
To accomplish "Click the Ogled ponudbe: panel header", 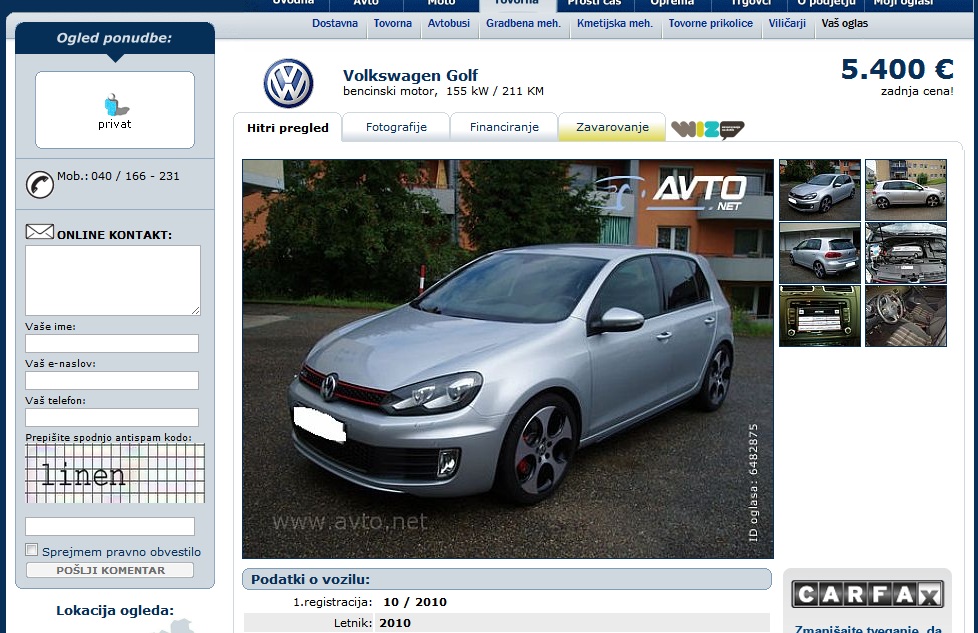I will pos(114,38).
